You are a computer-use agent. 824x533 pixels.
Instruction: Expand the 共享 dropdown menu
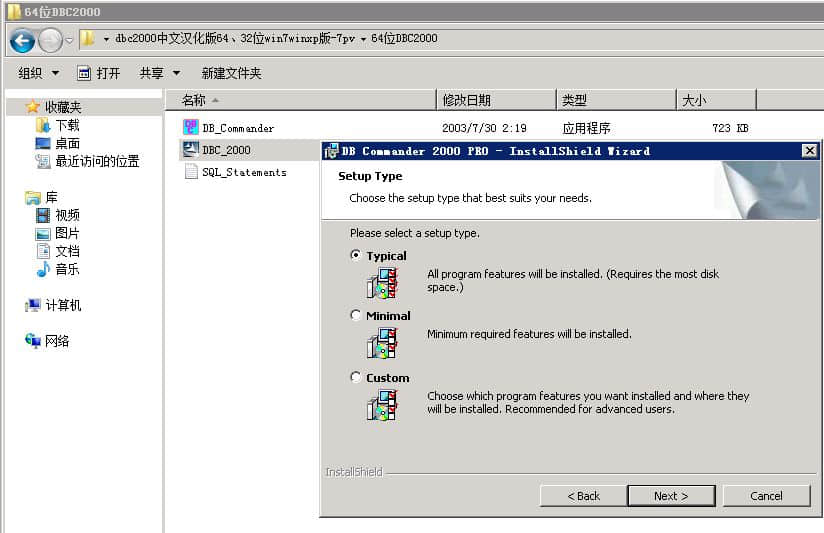[x=160, y=73]
